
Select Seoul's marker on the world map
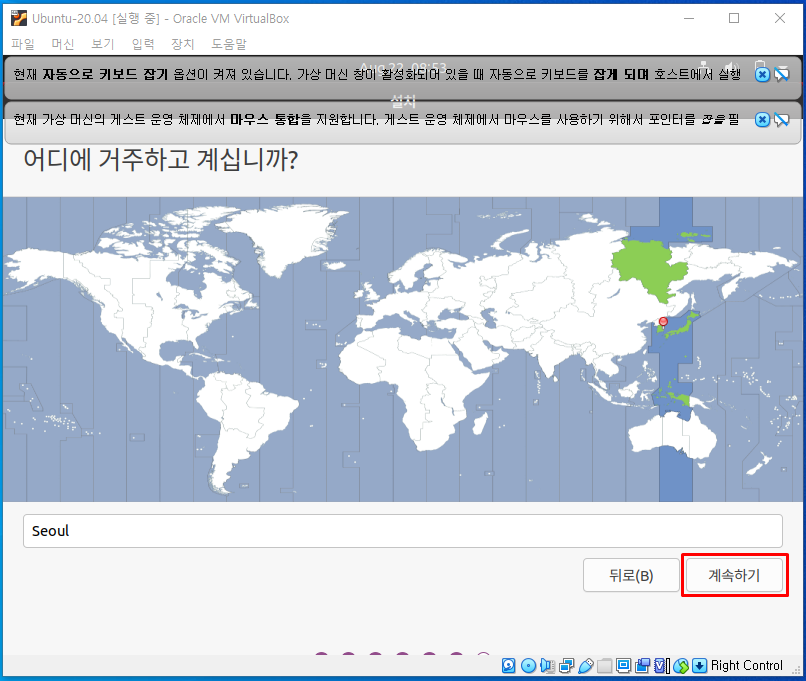tap(662, 322)
